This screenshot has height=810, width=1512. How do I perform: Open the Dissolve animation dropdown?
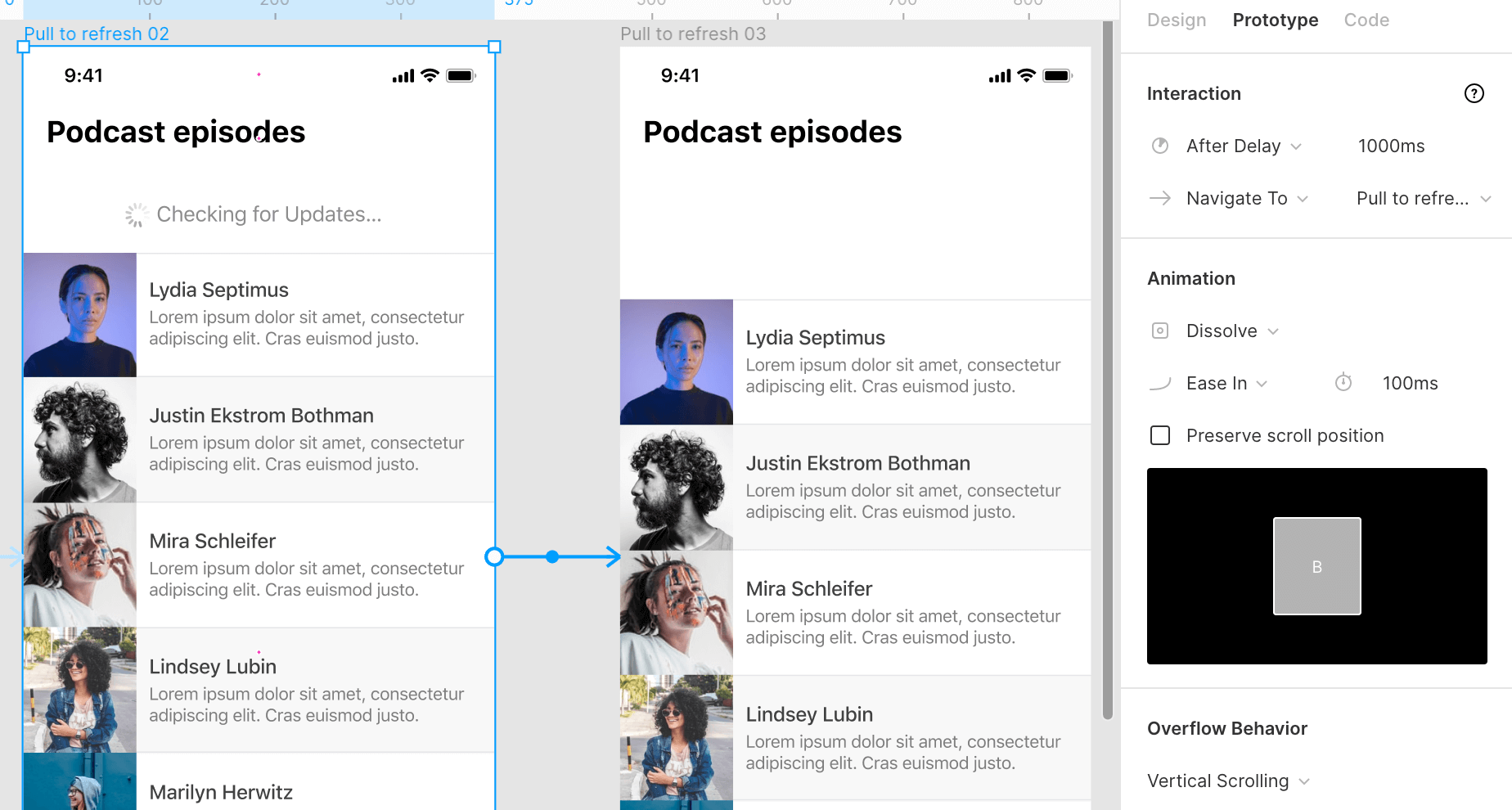[x=1231, y=331]
